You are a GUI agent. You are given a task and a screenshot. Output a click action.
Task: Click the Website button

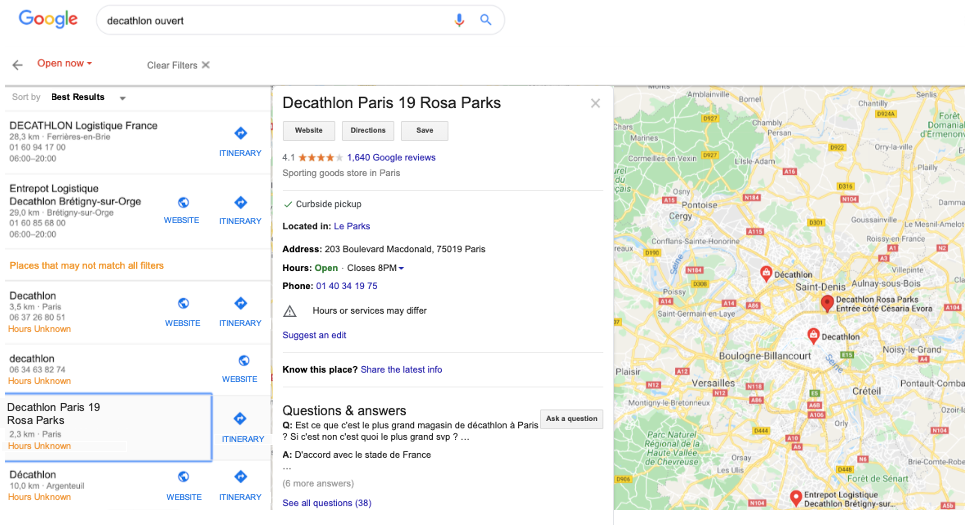tap(308, 130)
